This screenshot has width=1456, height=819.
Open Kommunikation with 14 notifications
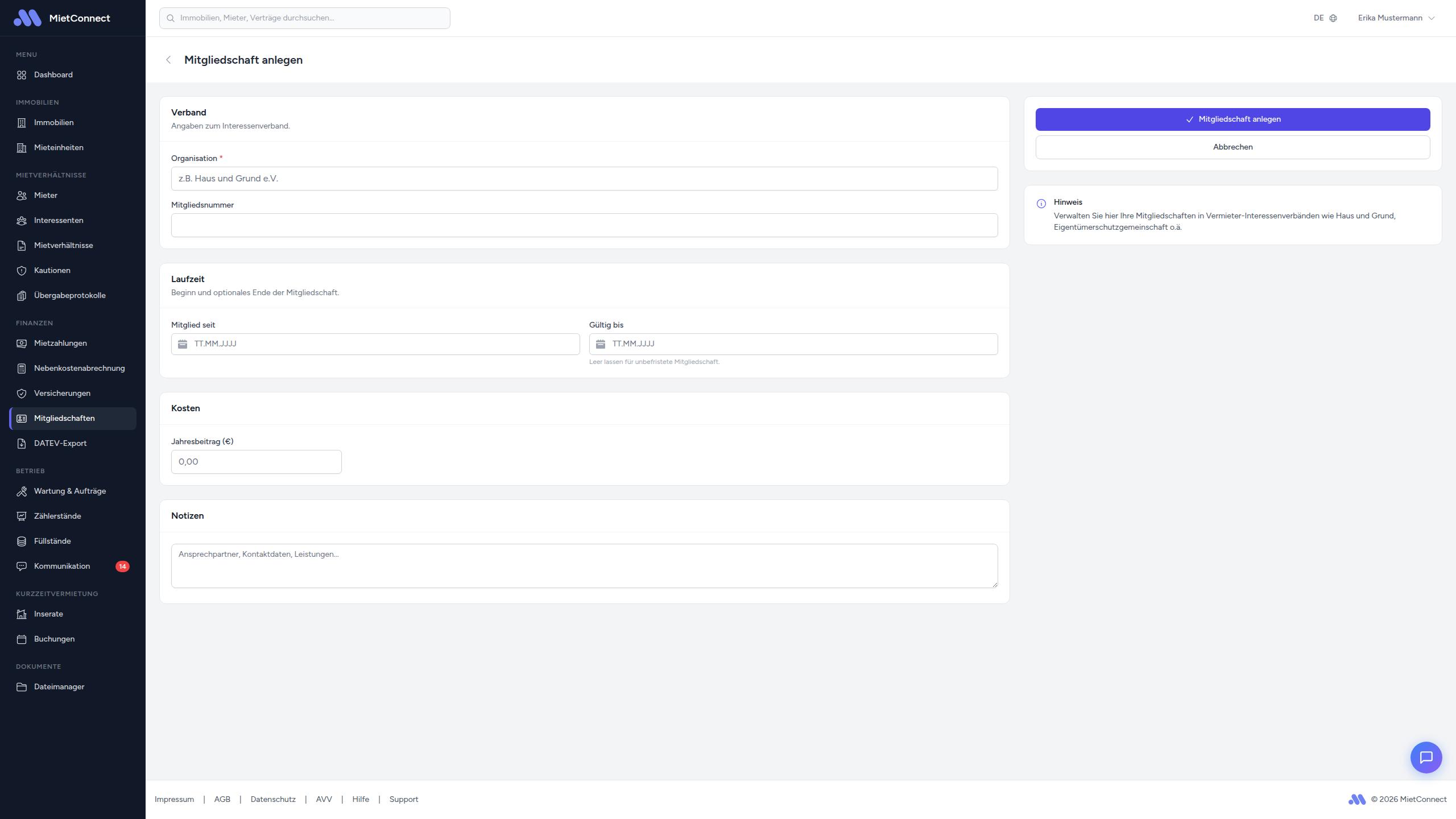62,566
